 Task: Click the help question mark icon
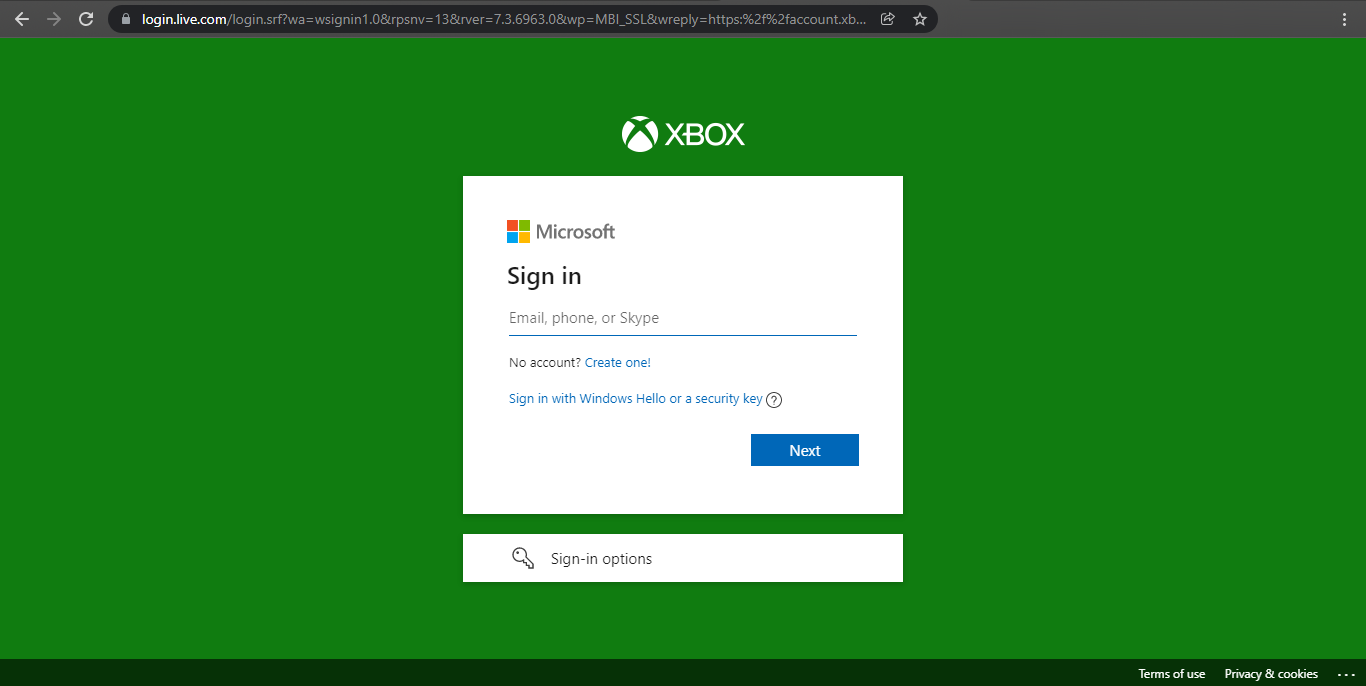point(774,400)
